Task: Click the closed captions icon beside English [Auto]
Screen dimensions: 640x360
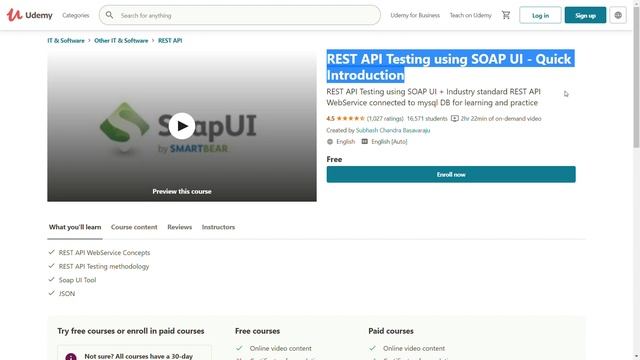Action: (x=364, y=141)
